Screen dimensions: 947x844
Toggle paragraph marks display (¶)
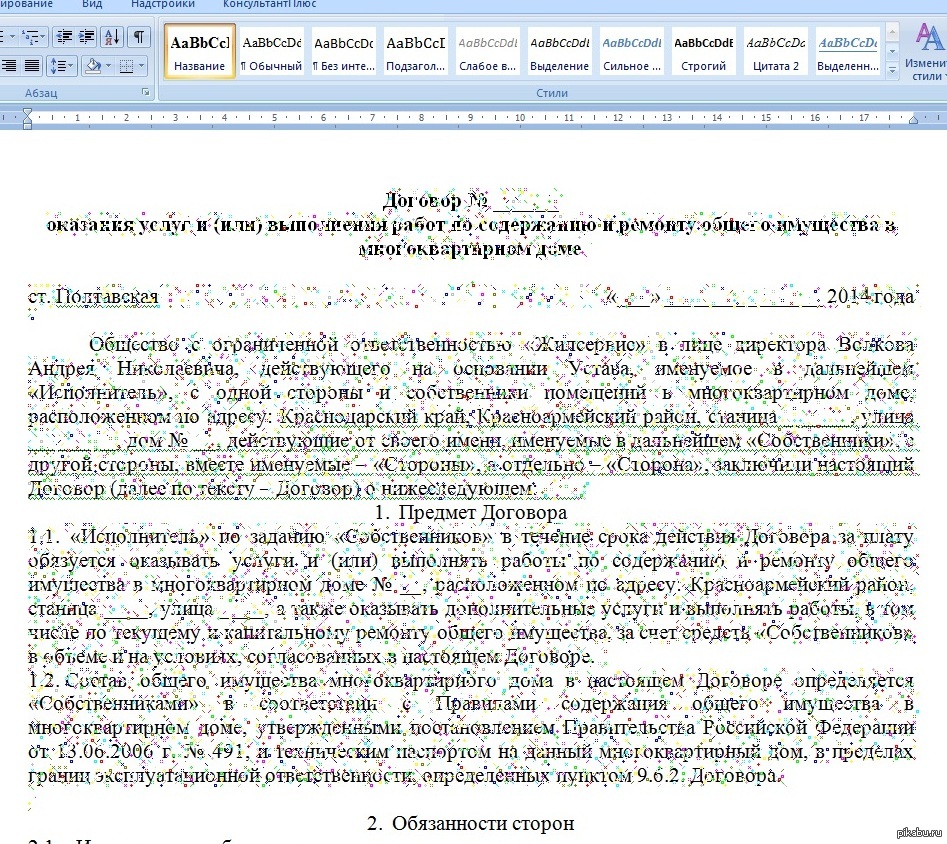[x=139, y=37]
